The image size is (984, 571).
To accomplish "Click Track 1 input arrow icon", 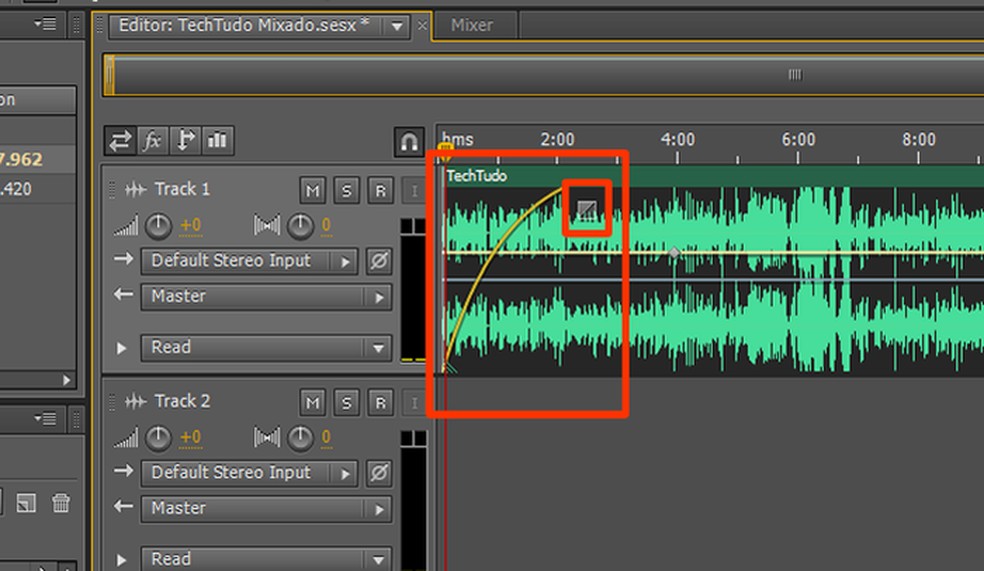I will pos(124,259).
